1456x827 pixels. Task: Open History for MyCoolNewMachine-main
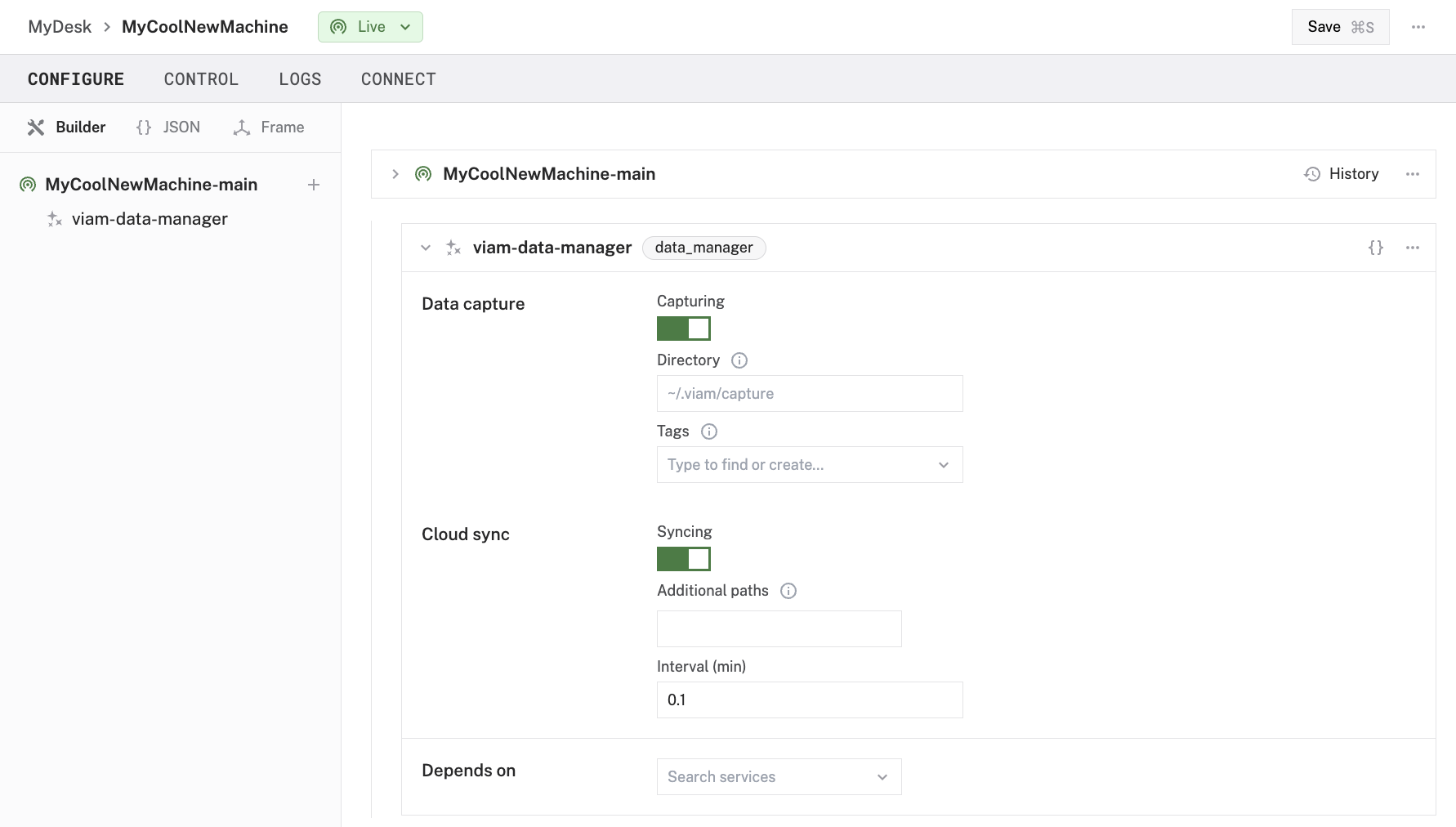tap(1342, 174)
